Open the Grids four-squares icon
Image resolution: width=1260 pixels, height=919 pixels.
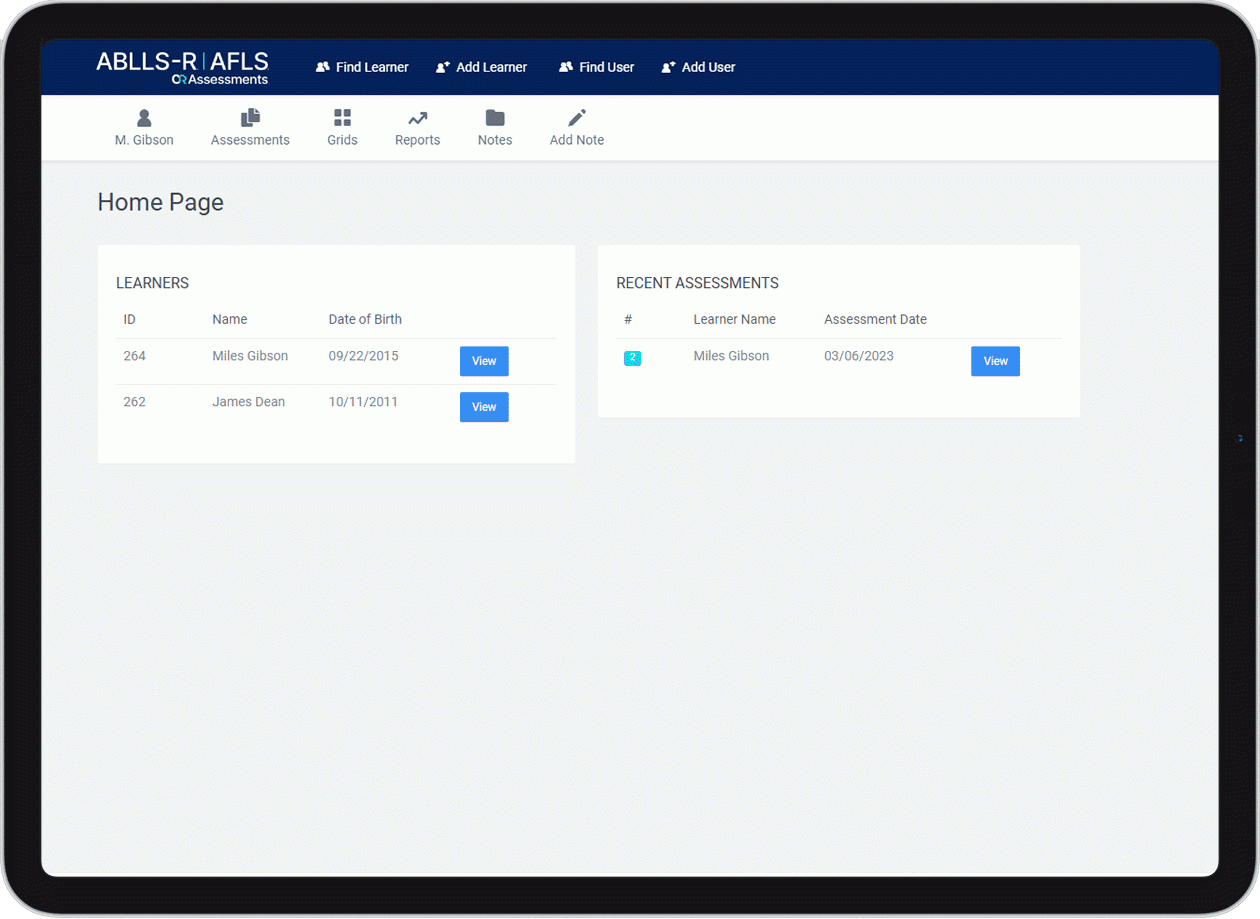[342, 118]
